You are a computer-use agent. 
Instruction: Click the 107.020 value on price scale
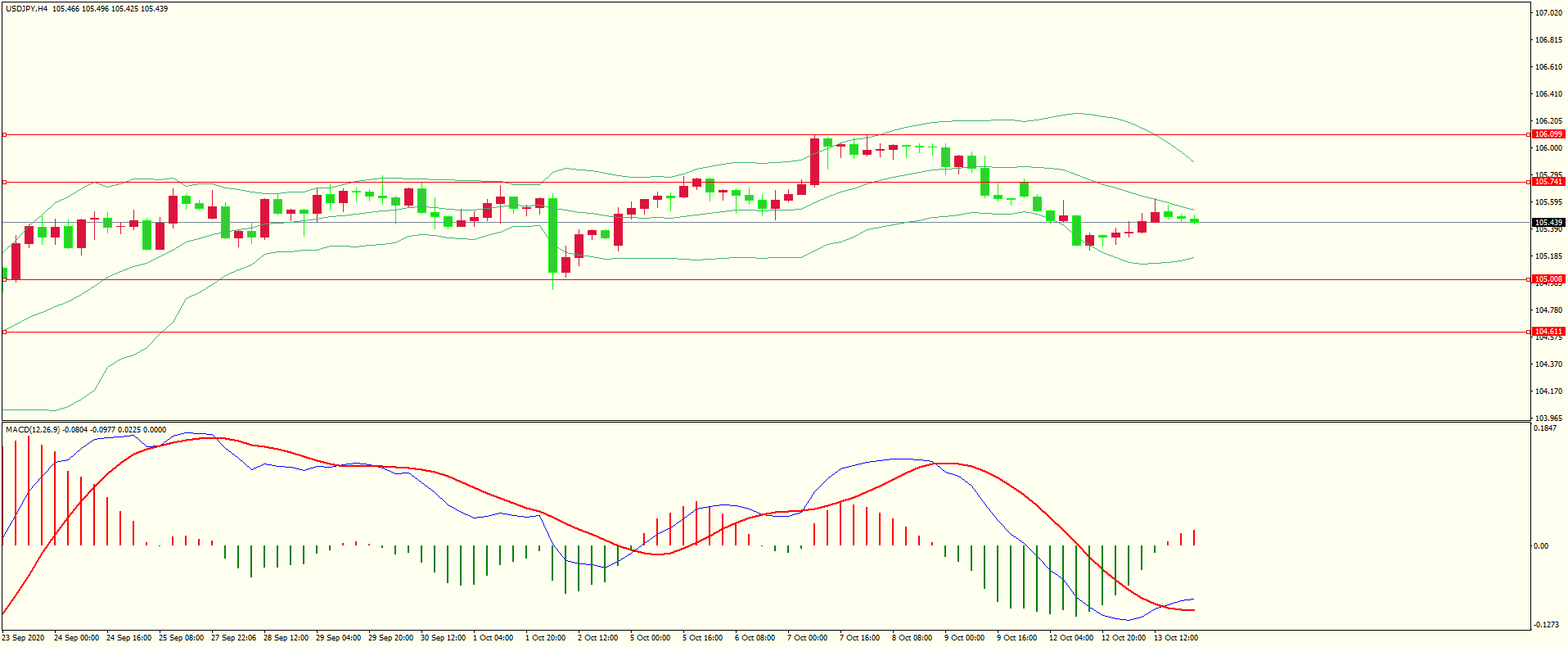(x=1548, y=13)
